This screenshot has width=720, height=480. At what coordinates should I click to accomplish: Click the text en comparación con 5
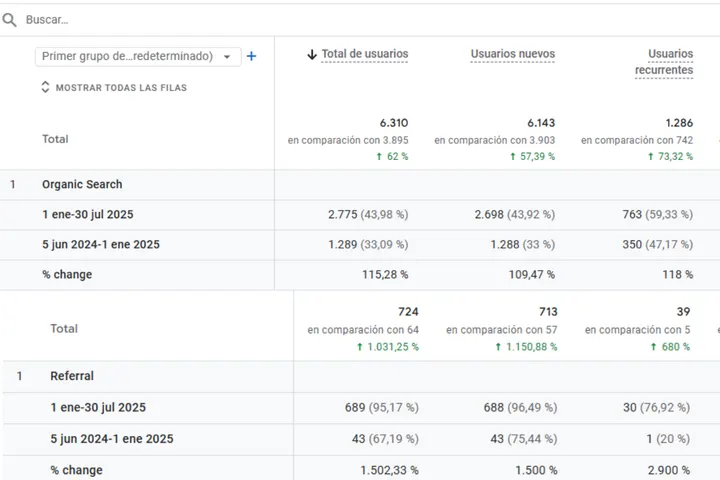[x=637, y=330]
